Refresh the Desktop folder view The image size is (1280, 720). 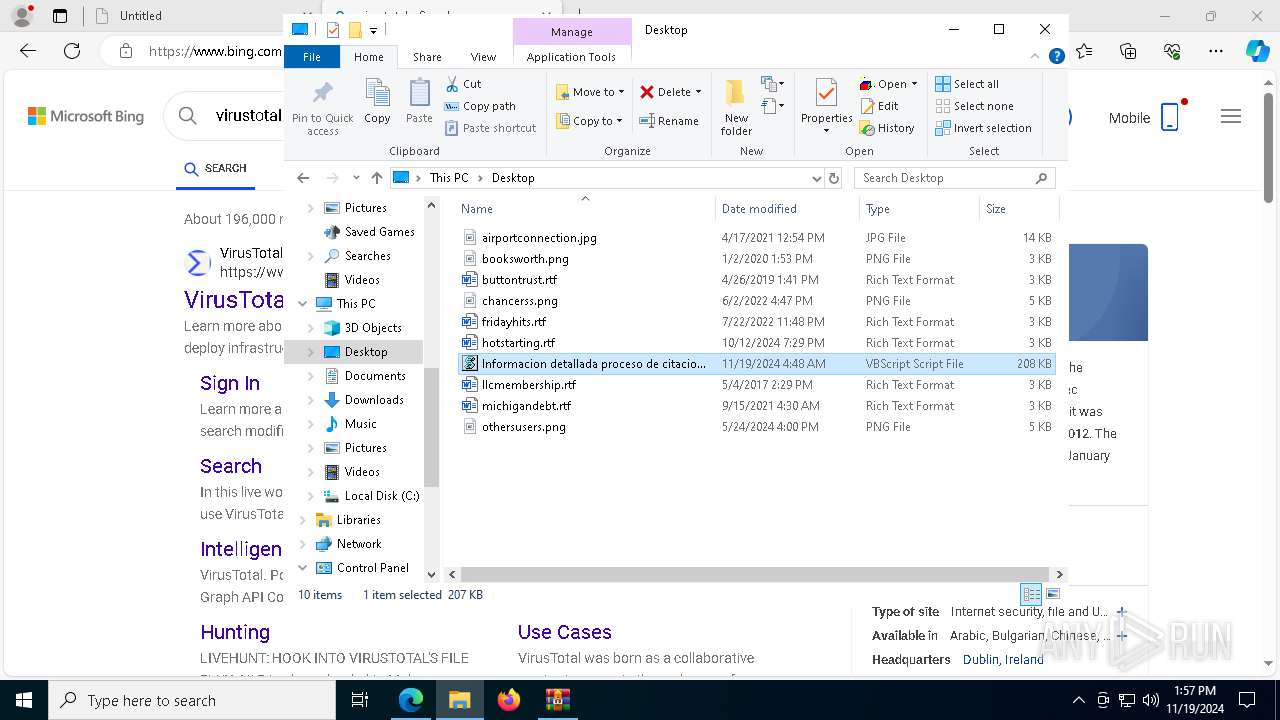(x=834, y=178)
